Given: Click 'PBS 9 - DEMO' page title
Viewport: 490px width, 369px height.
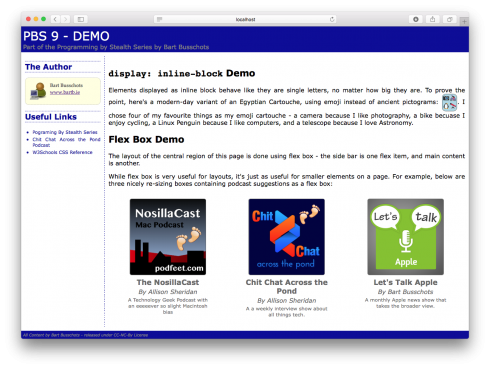Looking at the screenshot, I should tap(66, 36).
